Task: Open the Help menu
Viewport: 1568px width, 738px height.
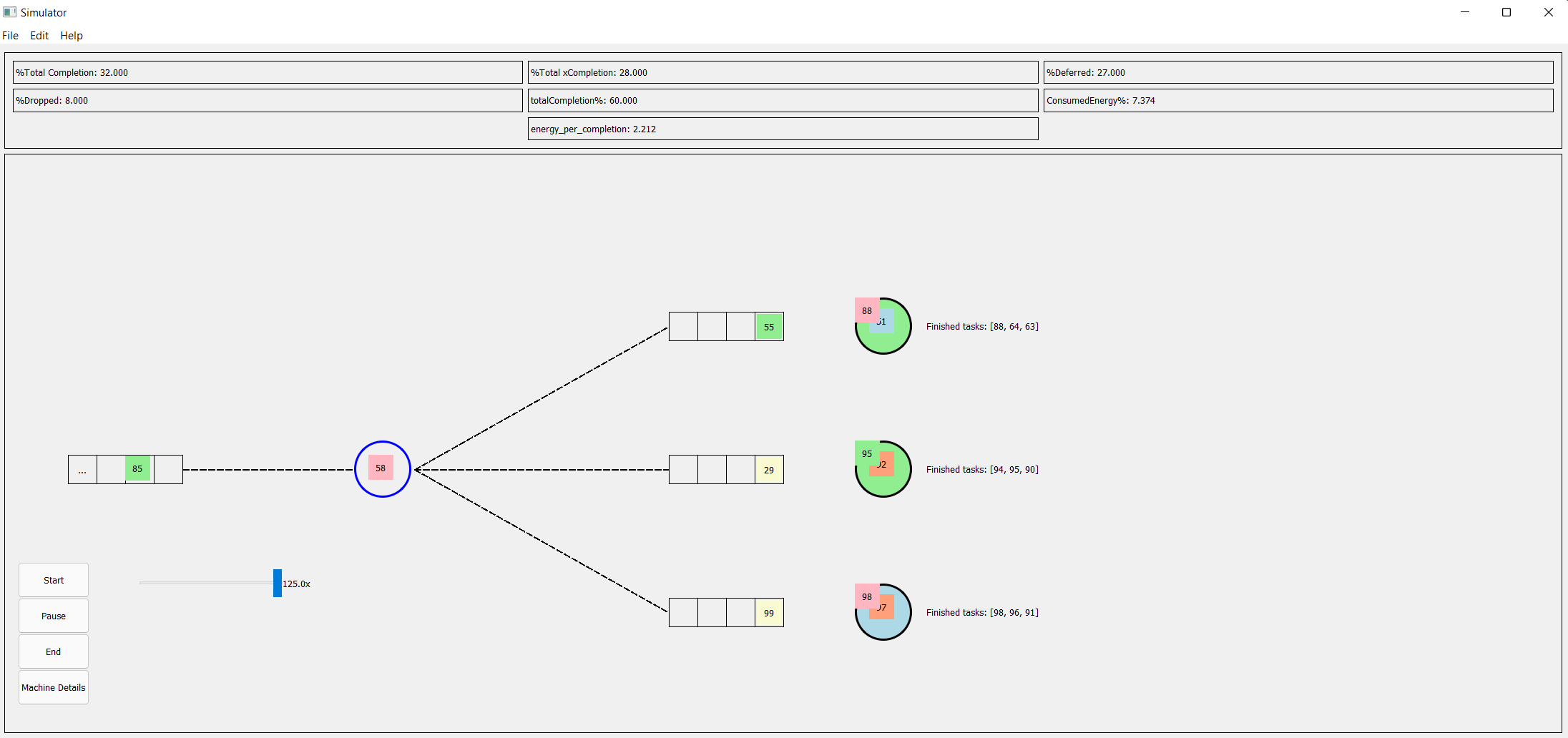Action: [x=71, y=35]
